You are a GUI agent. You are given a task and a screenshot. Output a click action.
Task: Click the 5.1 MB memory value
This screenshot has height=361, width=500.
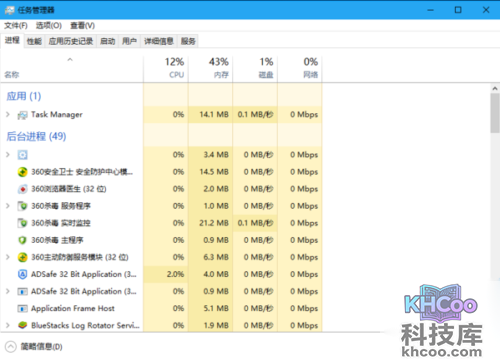[216, 308]
